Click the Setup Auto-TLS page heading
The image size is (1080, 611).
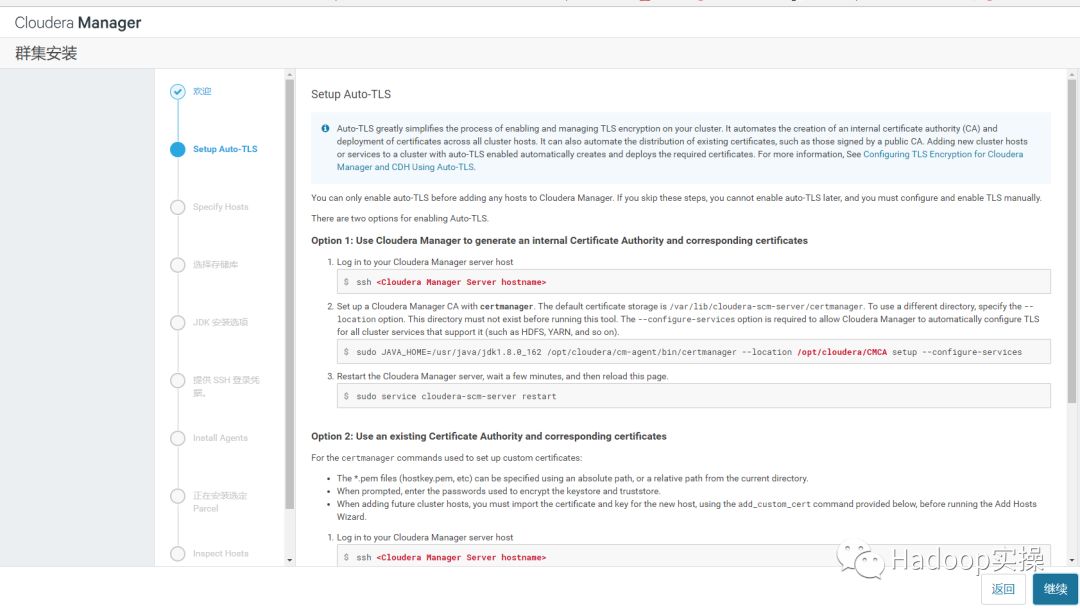(351, 94)
